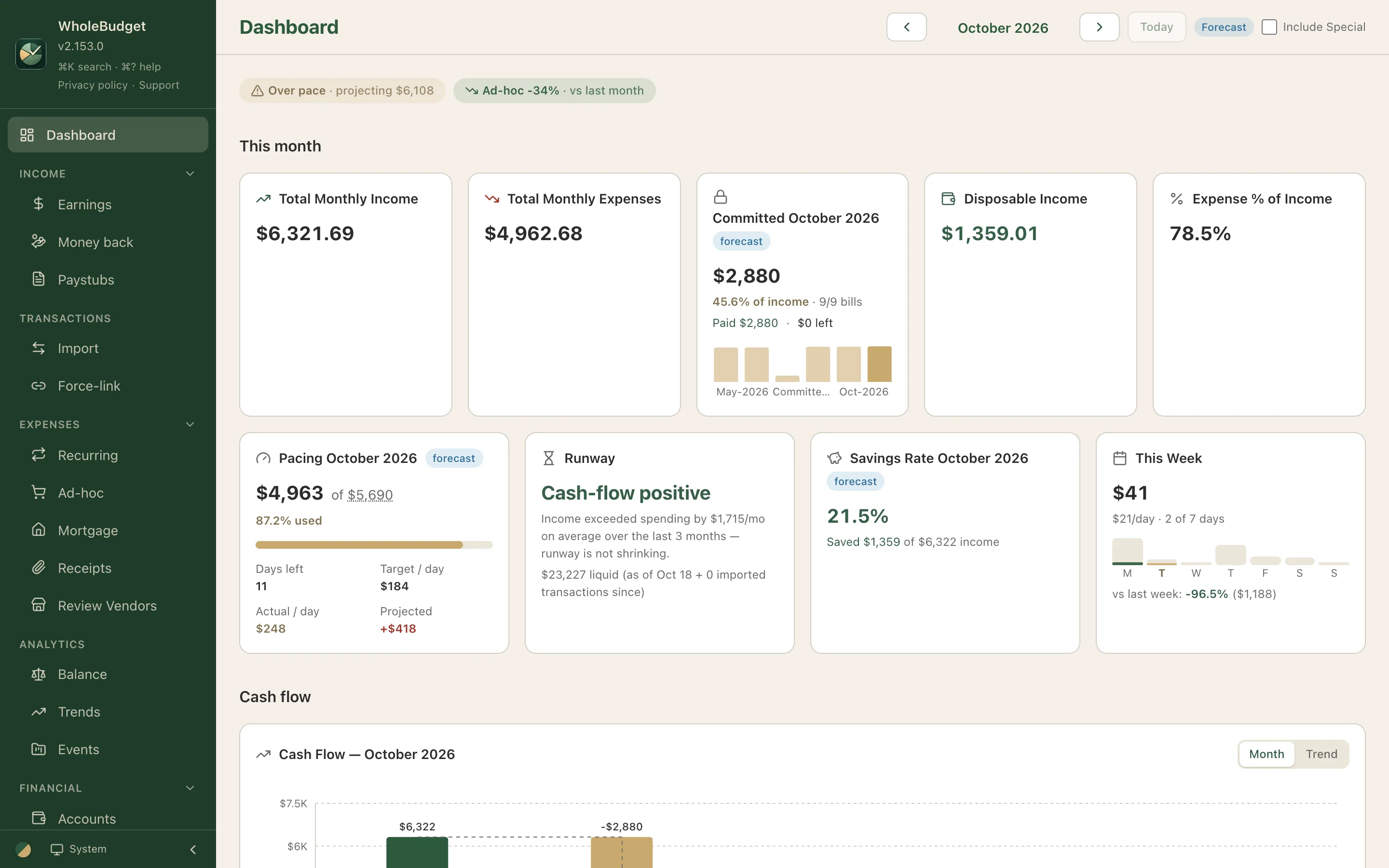
Task: Collapse the Financial sidebar section
Action: 190,788
